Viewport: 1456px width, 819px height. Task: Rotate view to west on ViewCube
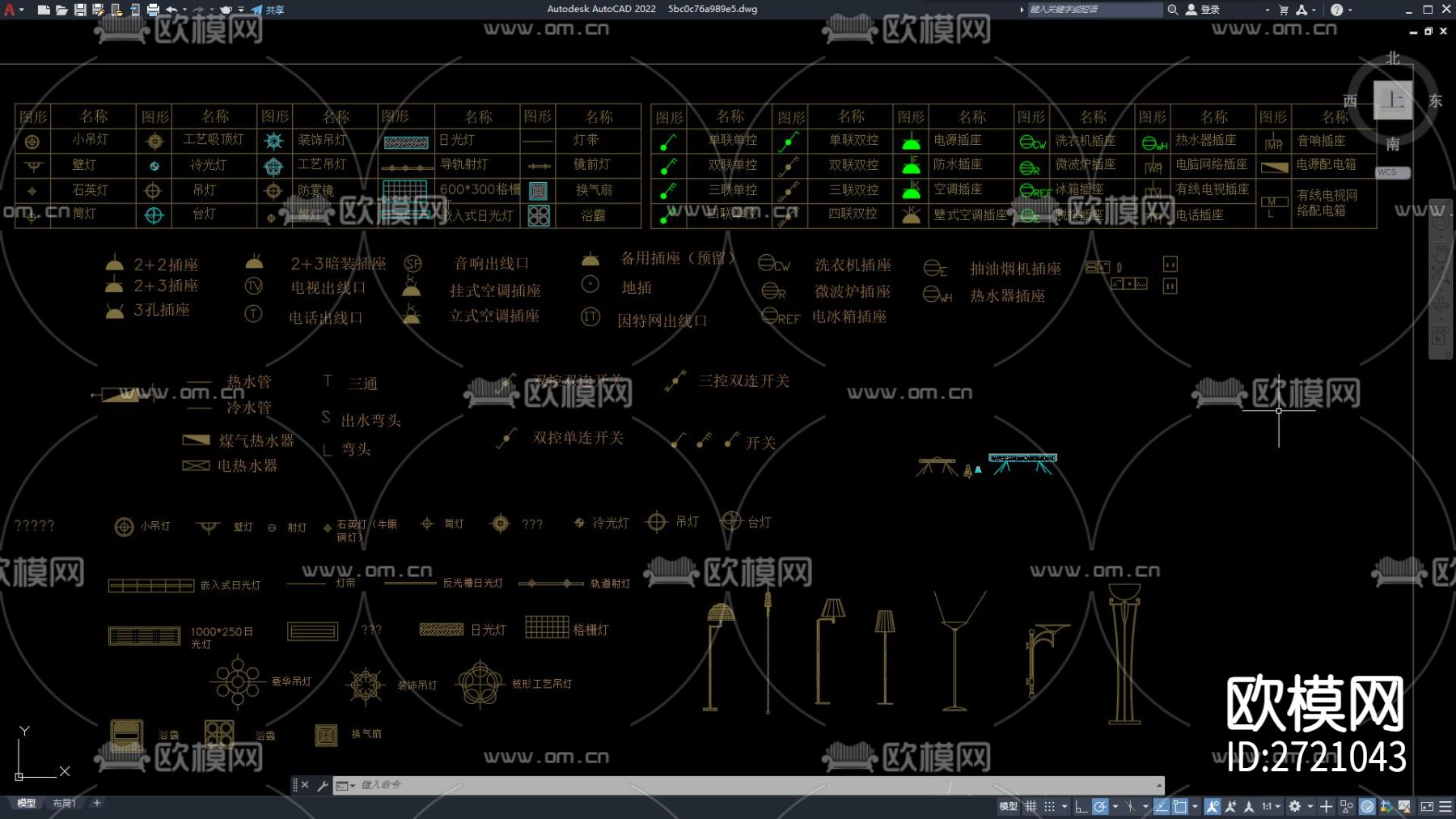click(x=1350, y=100)
